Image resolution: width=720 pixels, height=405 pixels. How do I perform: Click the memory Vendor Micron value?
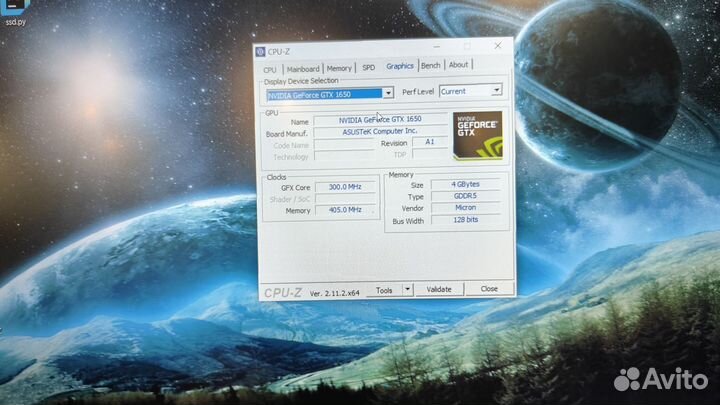click(465, 208)
